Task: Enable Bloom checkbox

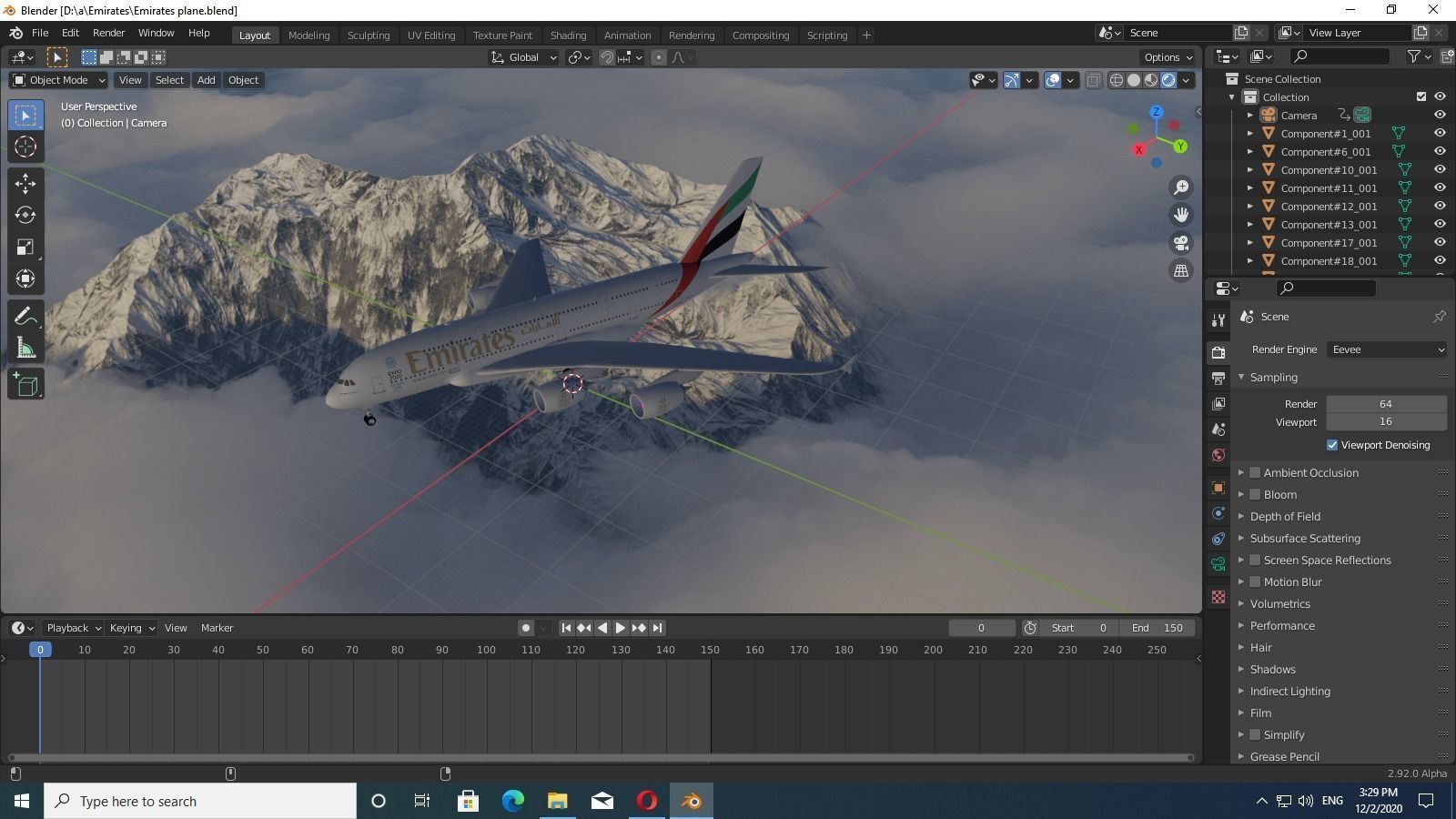Action: 1255,494
